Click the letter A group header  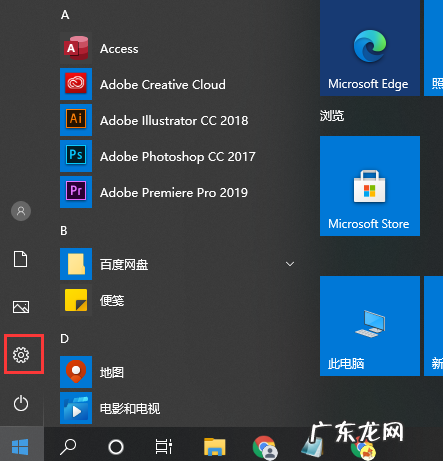coord(65,15)
